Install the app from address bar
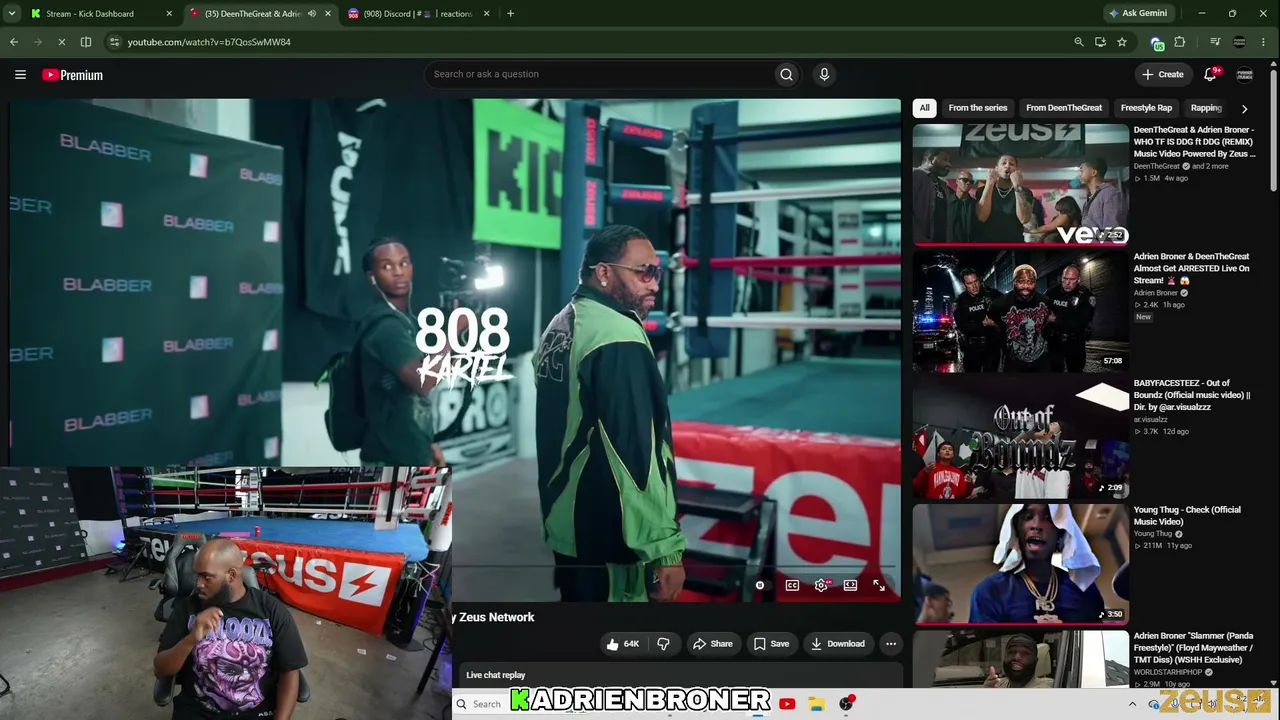 1100,42
